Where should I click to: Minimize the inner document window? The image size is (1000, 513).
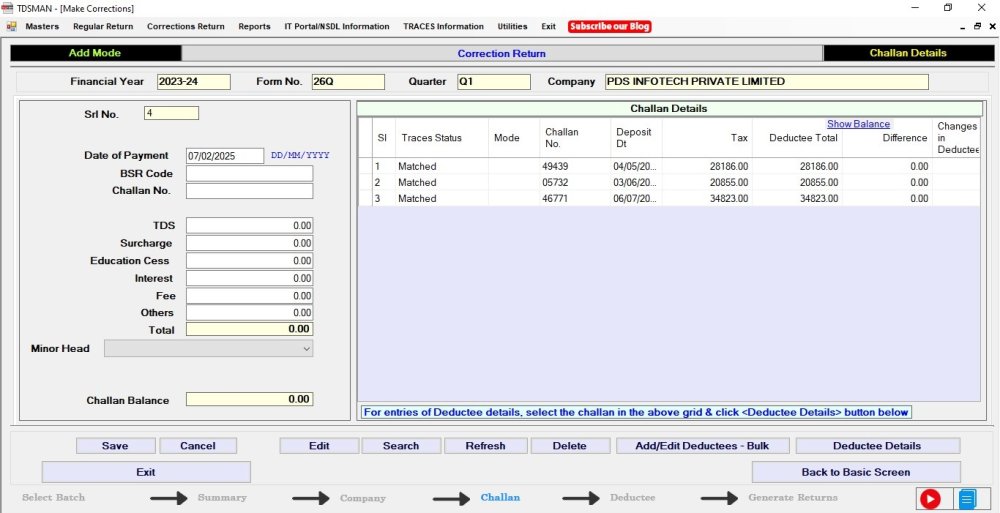[x=962, y=27]
